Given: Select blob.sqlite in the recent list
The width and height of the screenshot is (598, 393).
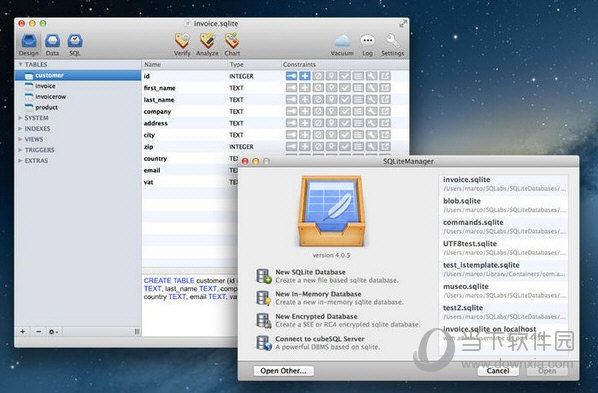Looking at the screenshot, I should (x=504, y=205).
